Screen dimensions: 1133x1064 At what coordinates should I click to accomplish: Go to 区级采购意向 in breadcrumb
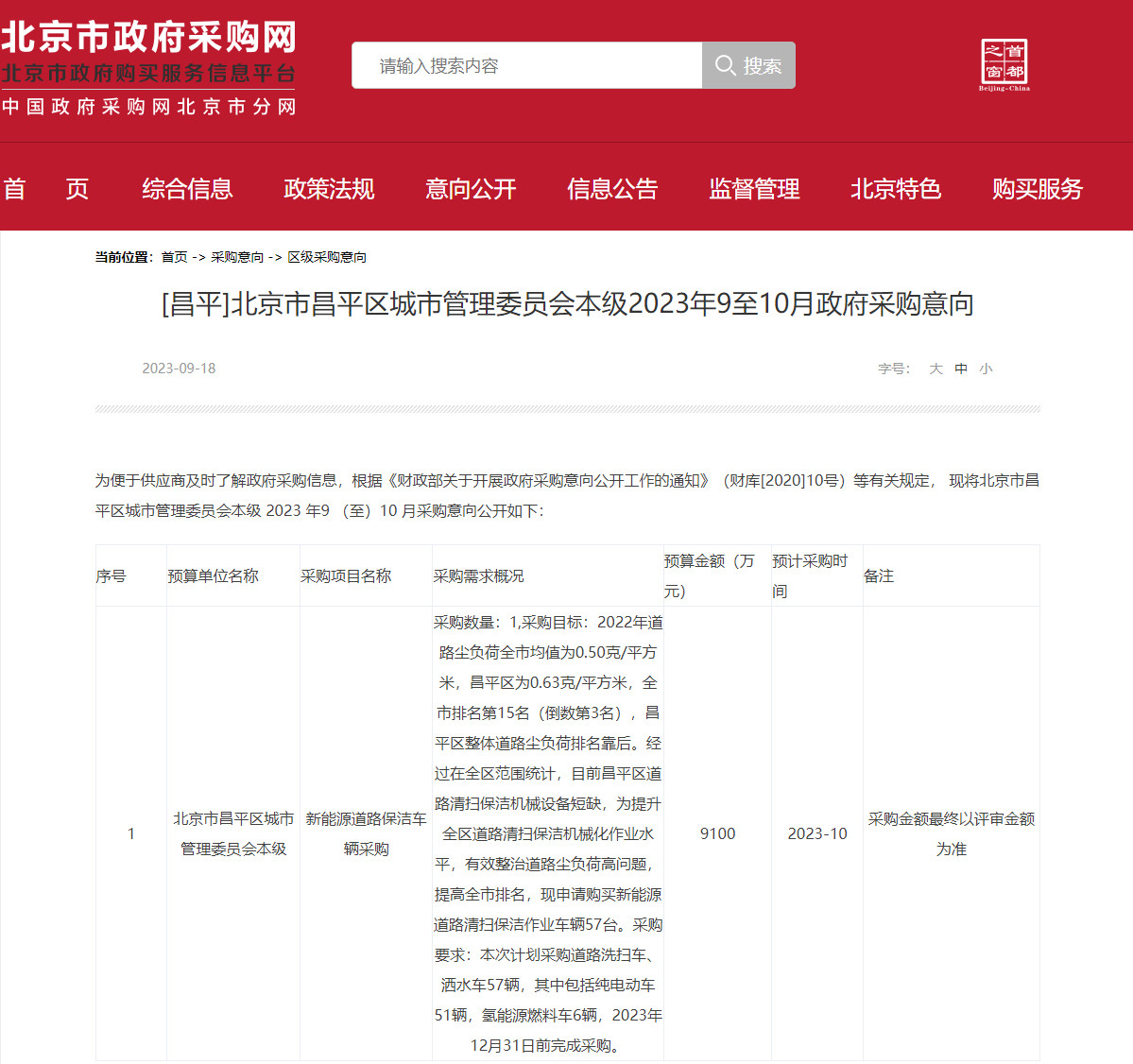[x=327, y=257]
